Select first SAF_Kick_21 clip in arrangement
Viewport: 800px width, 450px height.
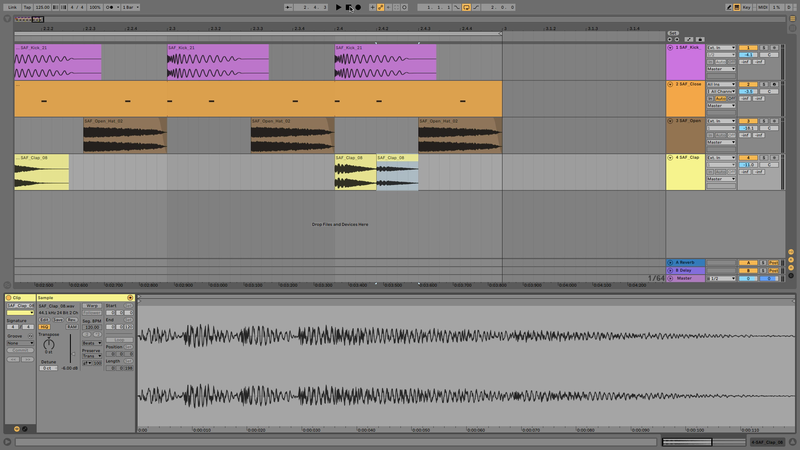tap(58, 62)
